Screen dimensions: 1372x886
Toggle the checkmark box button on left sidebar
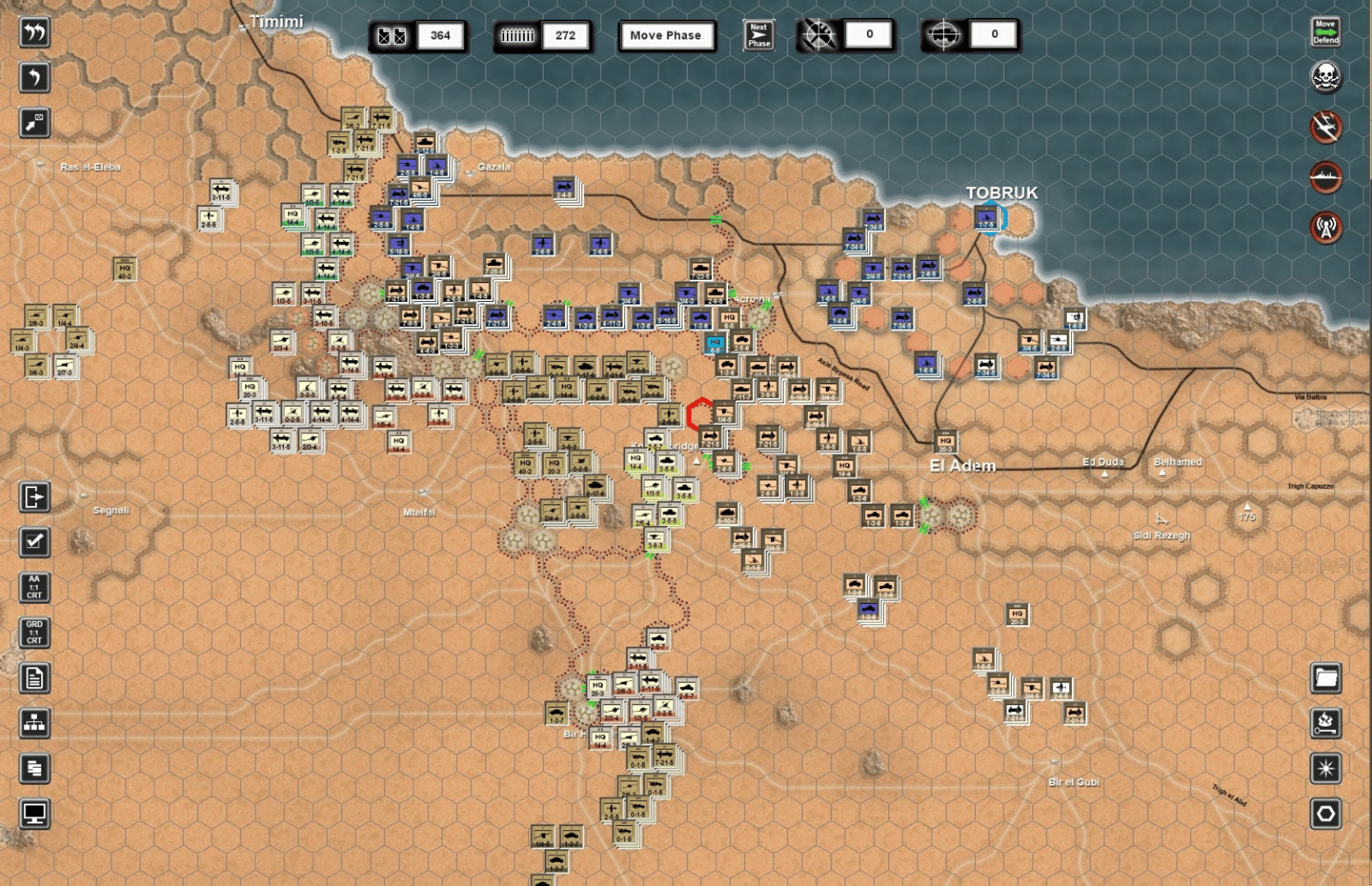point(34,542)
